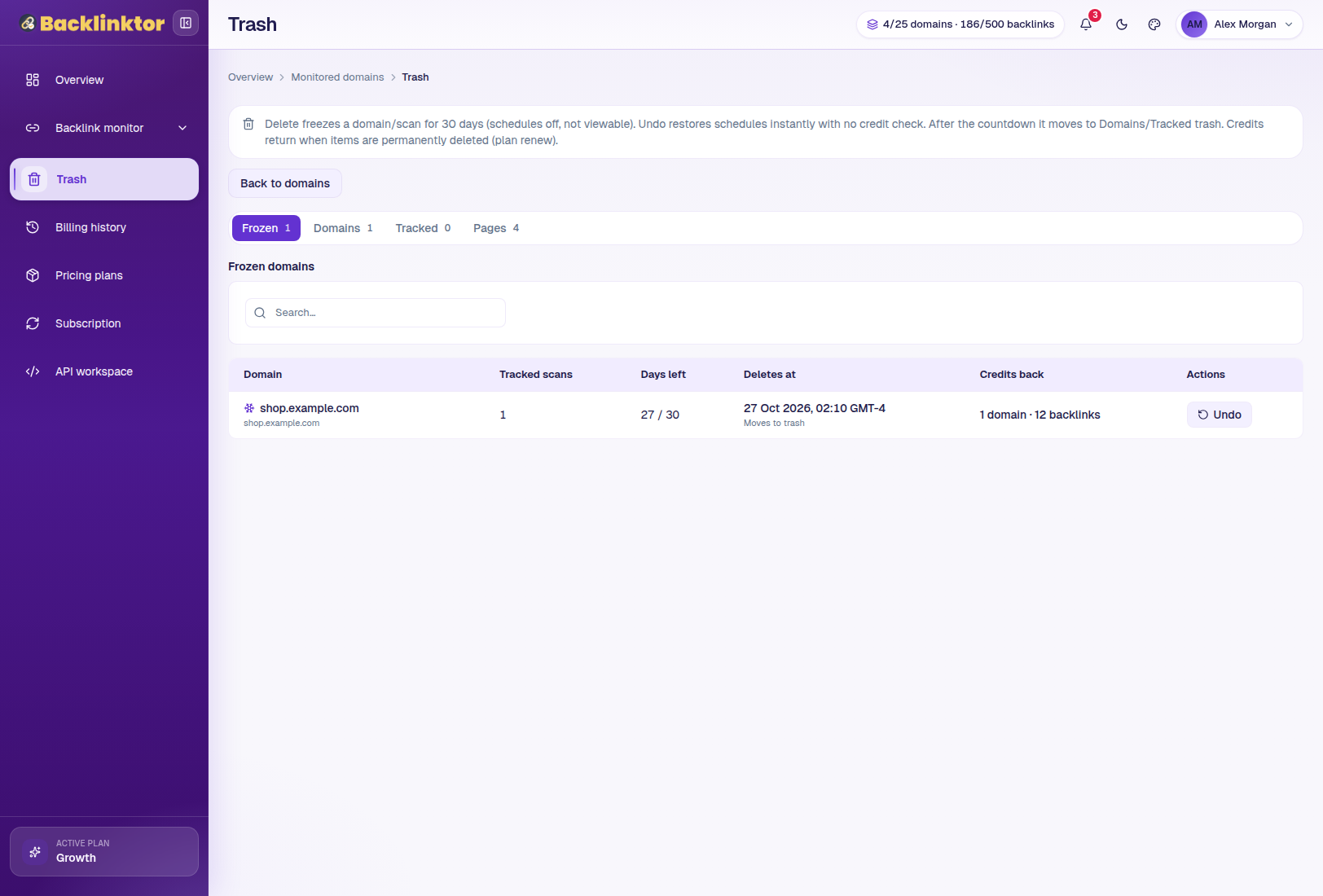Switch to the Tracked tab
The height and width of the screenshot is (896, 1323).
point(423,228)
